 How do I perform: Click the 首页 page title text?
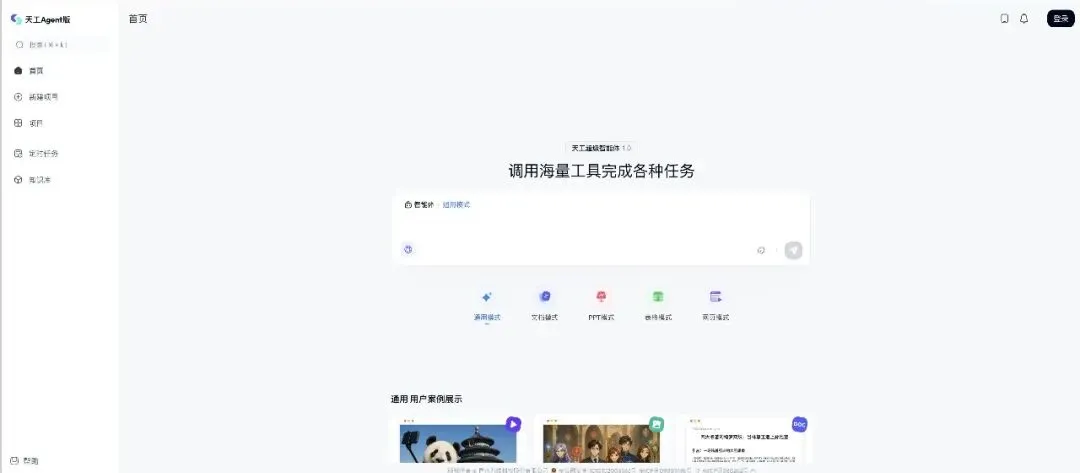[138, 19]
